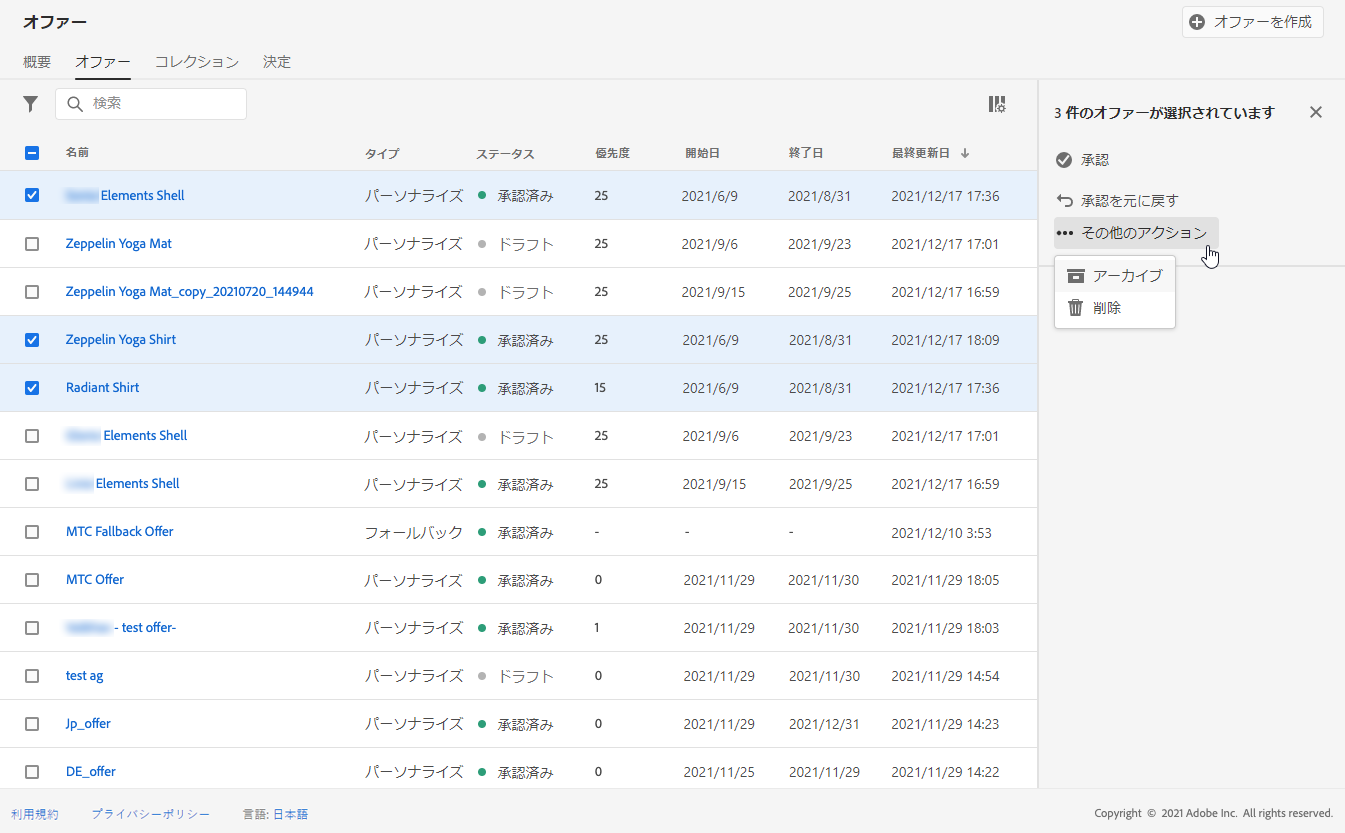
Task: Open the 言語: 日本語 language selector
Action: click(x=275, y=814)
